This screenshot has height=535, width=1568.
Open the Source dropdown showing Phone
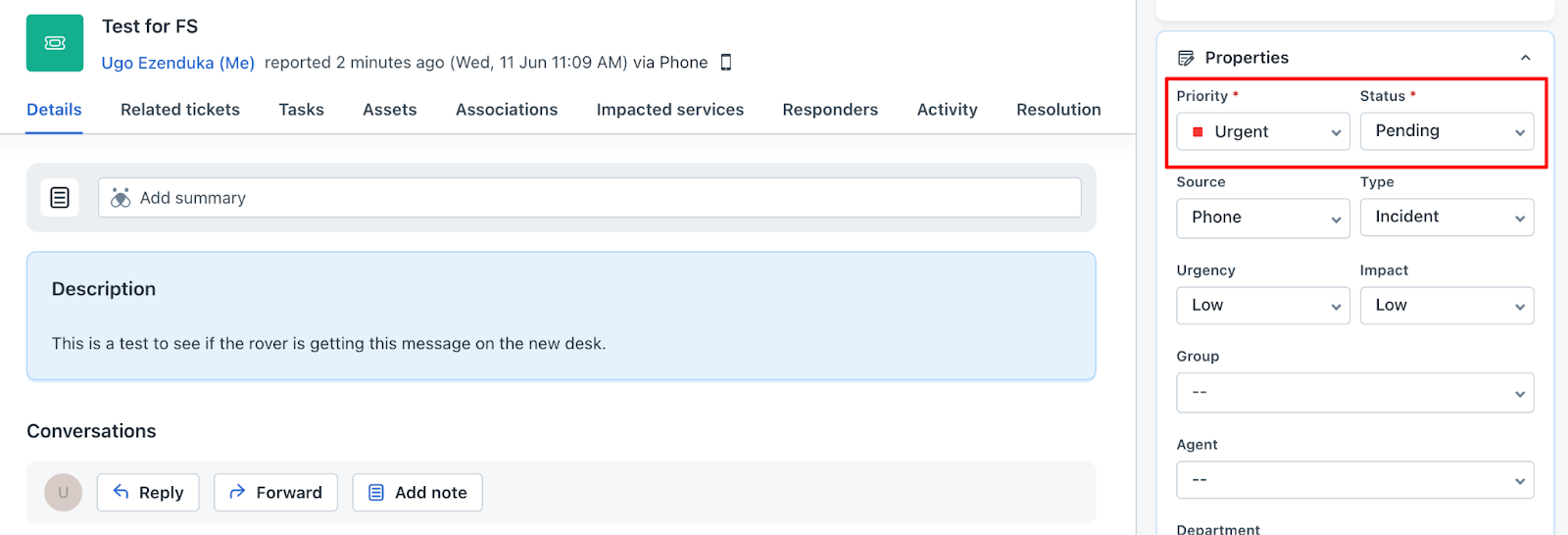[x=1262, y=218]
